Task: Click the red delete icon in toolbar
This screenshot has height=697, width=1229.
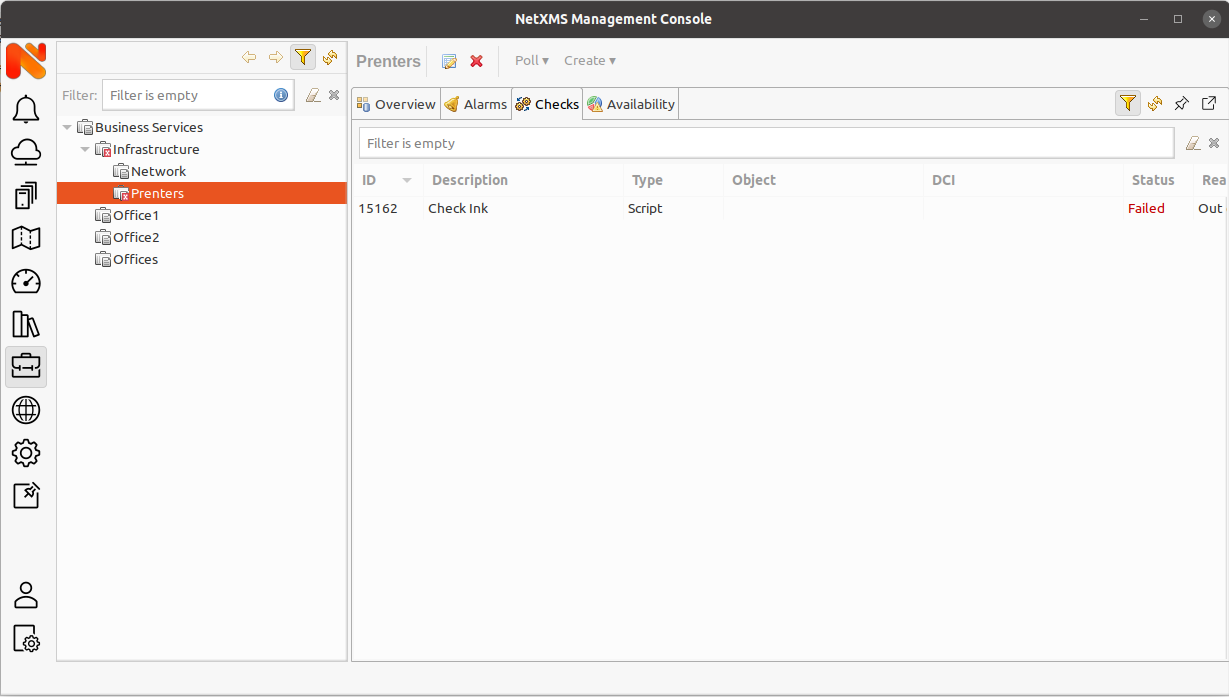Action: 477,61
